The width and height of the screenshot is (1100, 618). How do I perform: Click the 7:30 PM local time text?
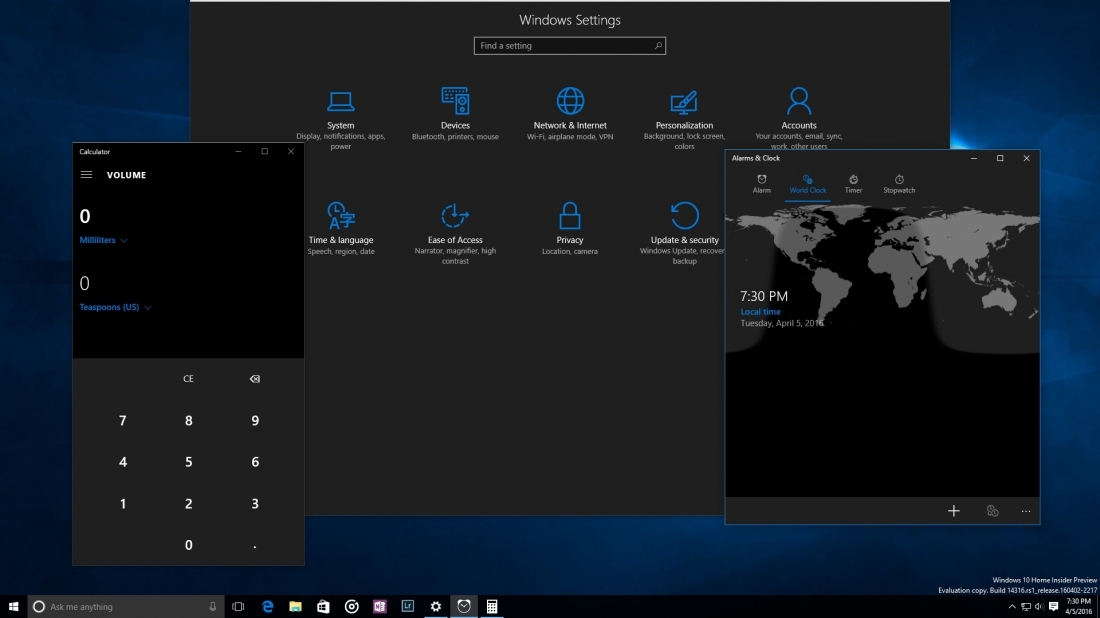[764, 296]
